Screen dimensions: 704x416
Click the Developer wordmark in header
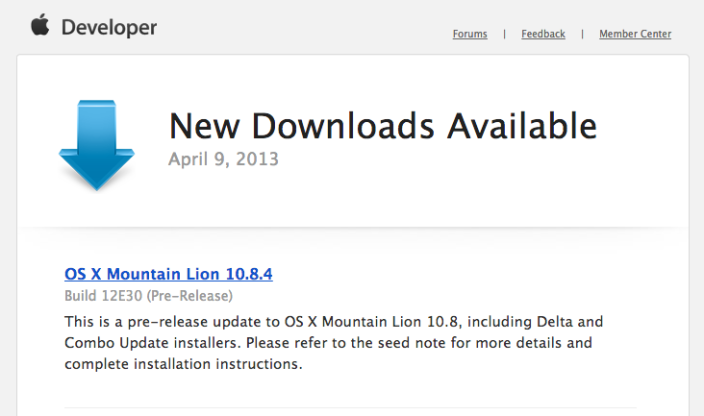point(109,28)
